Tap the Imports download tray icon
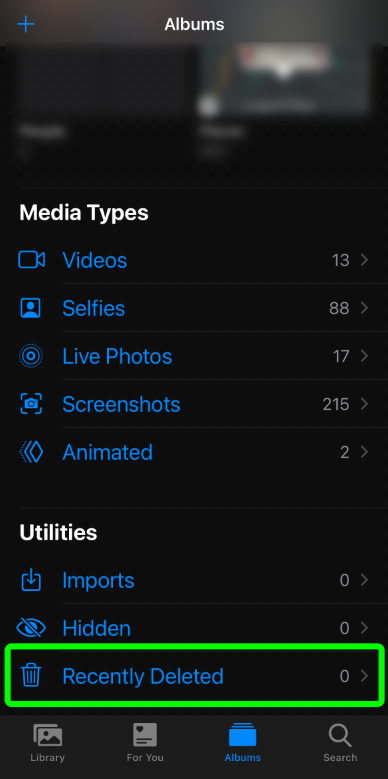Screen dimensions: 388x779 coord(31,580)
